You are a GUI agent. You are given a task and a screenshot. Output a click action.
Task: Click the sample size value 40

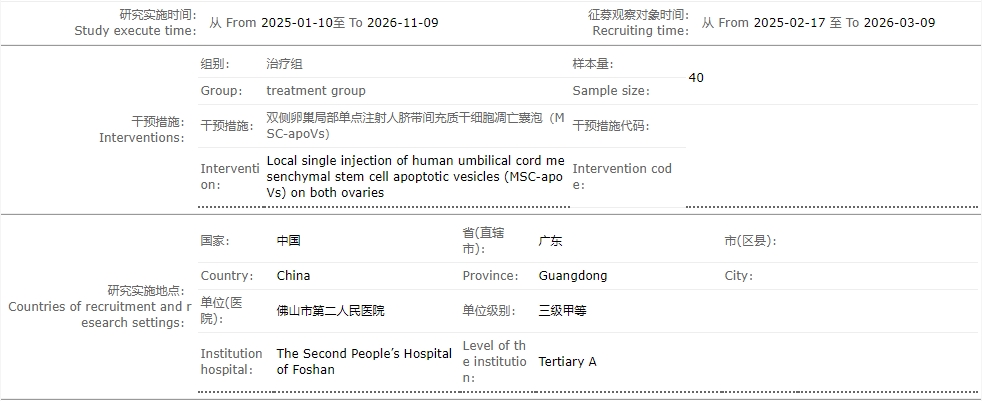pos(696,78)
